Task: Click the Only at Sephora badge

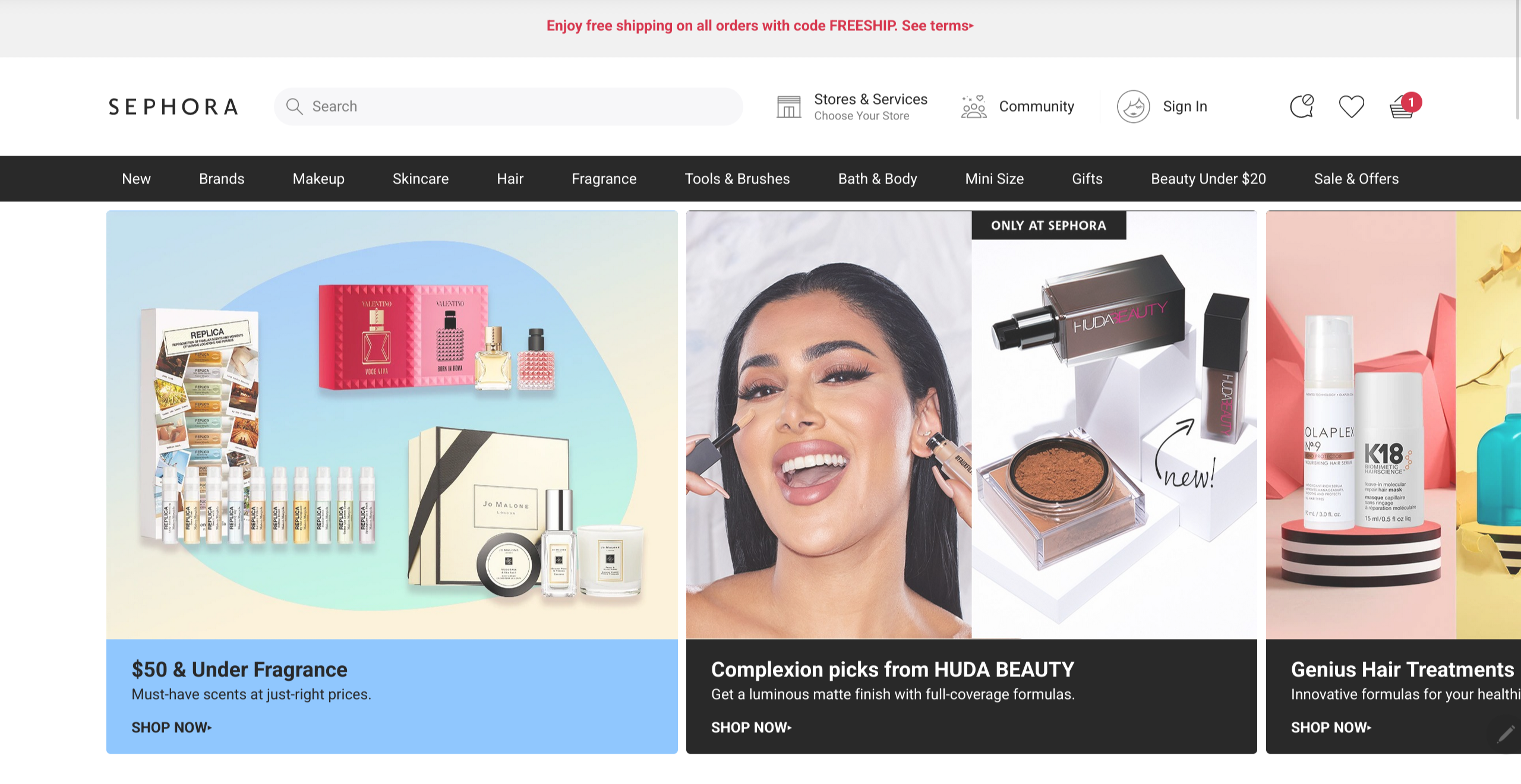Action: point(1049,225)
